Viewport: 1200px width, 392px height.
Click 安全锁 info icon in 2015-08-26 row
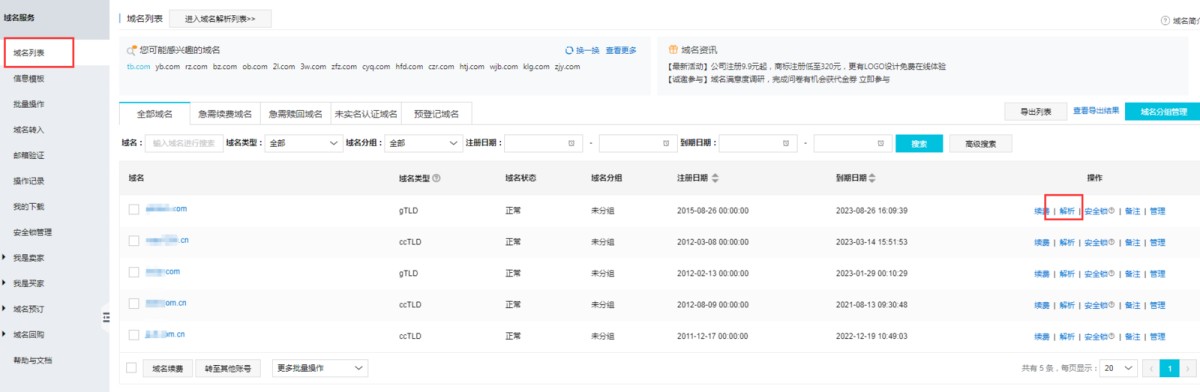pos(1111,211)
